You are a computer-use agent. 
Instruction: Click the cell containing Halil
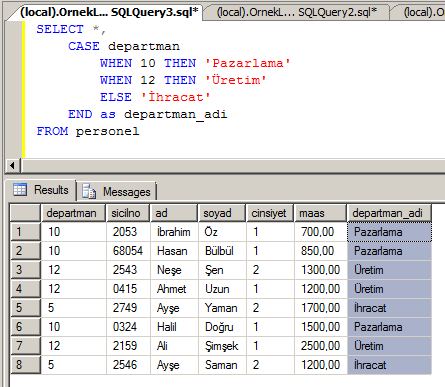[174, 327]
